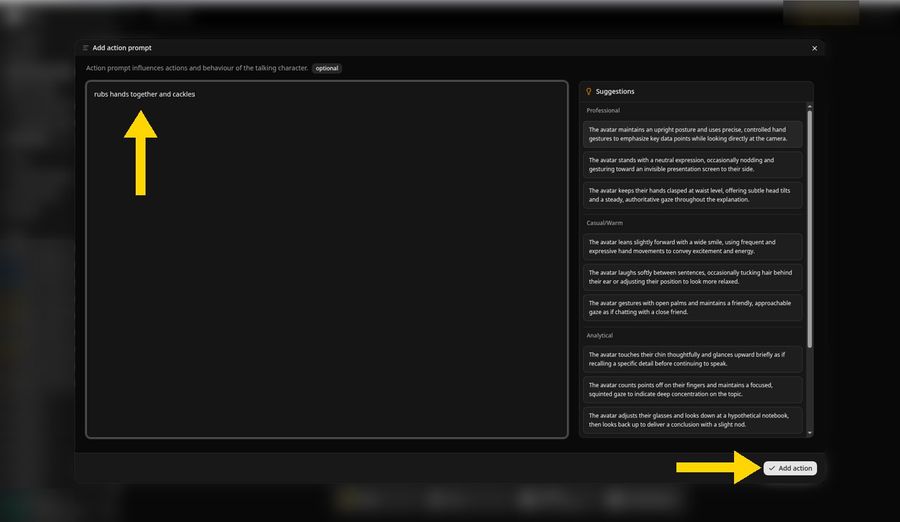Focus the action prompt text area

[327, 259]
